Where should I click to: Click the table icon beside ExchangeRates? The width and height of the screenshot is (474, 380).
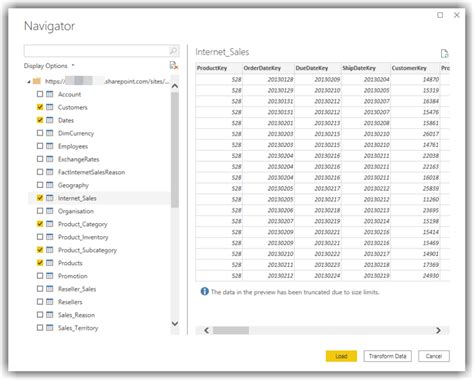[50, 159]
